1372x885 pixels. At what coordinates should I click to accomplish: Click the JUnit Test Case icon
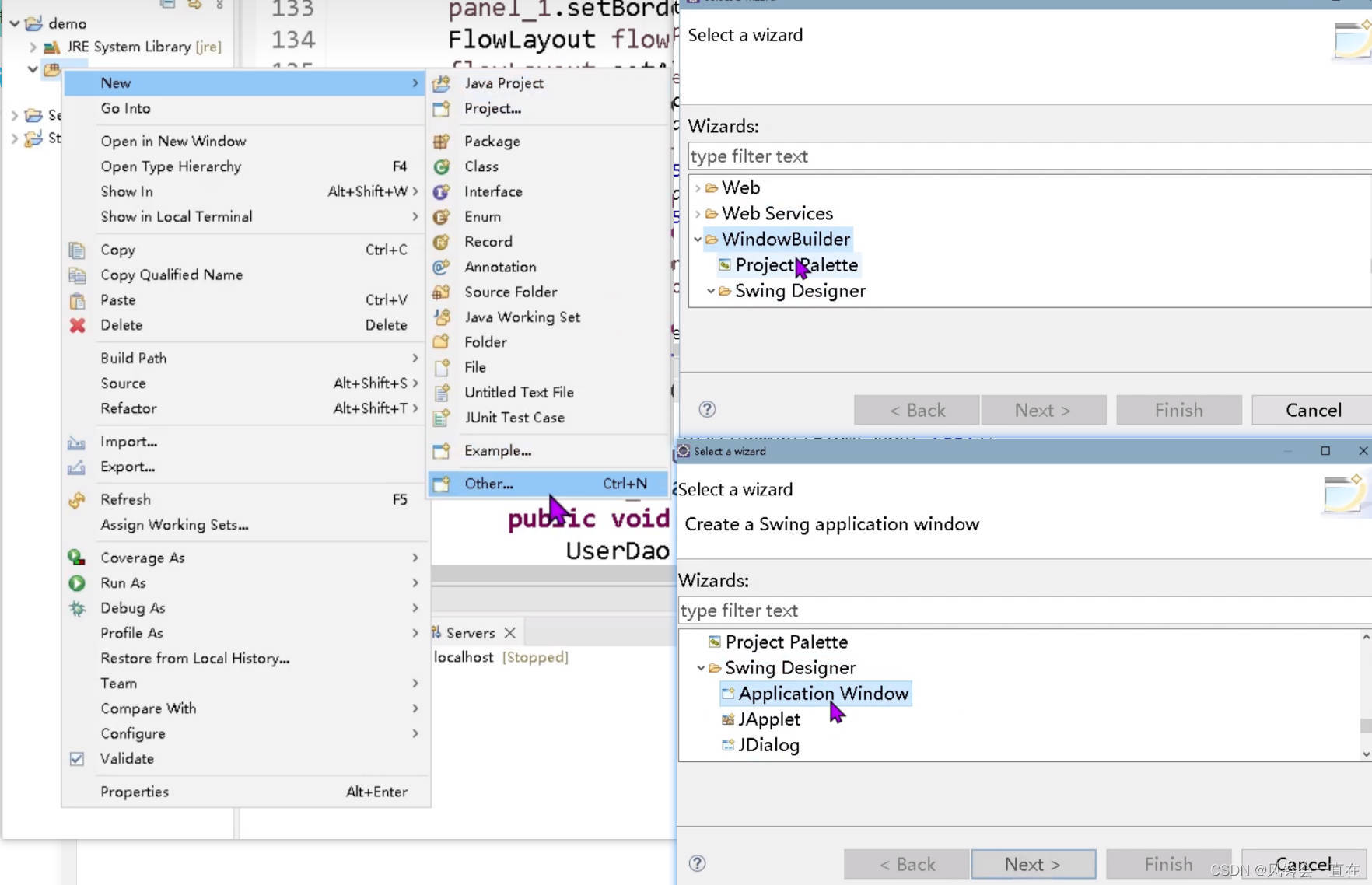point(441,418)
